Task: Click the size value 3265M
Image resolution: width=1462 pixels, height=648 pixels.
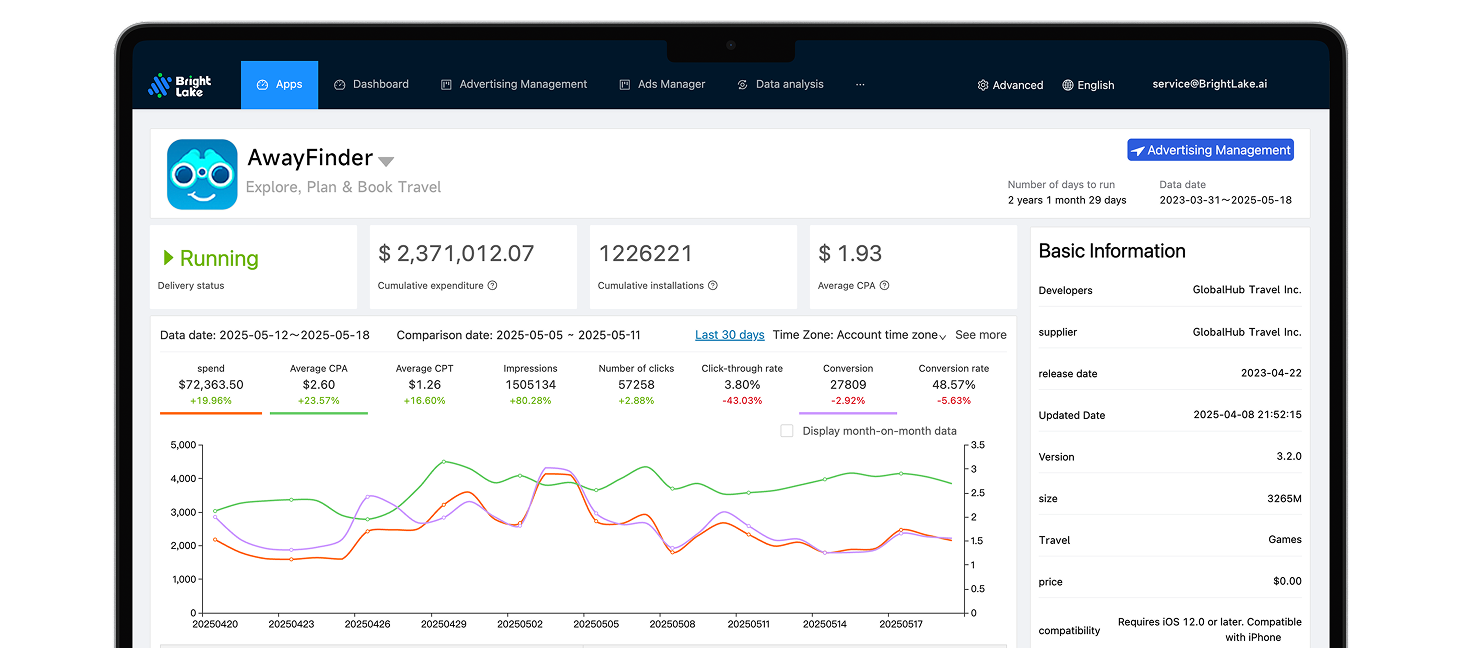Action: 1284,498
